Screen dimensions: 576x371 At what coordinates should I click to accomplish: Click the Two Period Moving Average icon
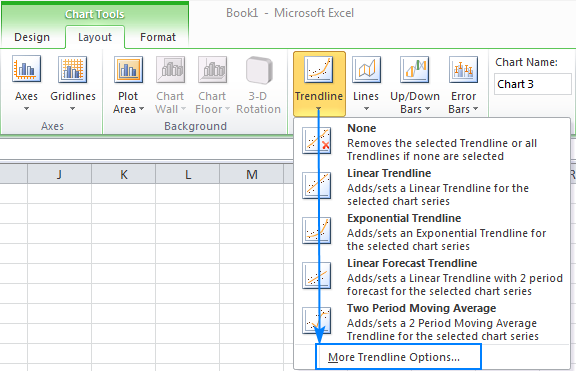pyautogui.click(x=316, y=321)
